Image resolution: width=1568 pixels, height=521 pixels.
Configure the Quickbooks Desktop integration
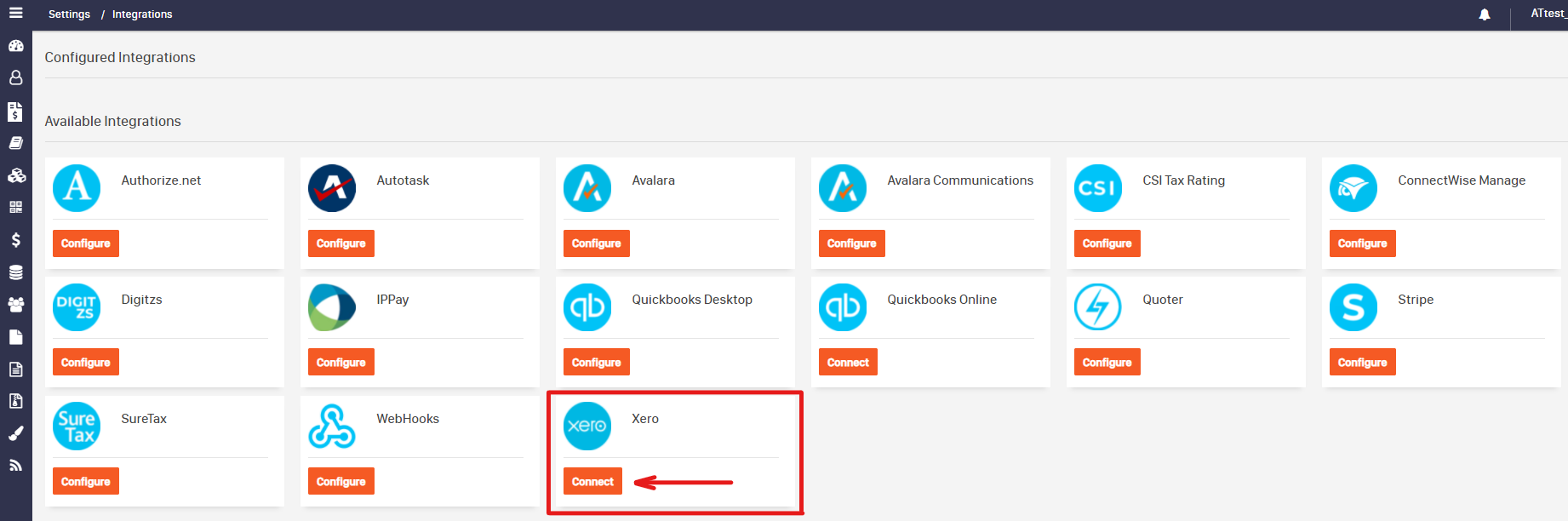pos(597,363)
